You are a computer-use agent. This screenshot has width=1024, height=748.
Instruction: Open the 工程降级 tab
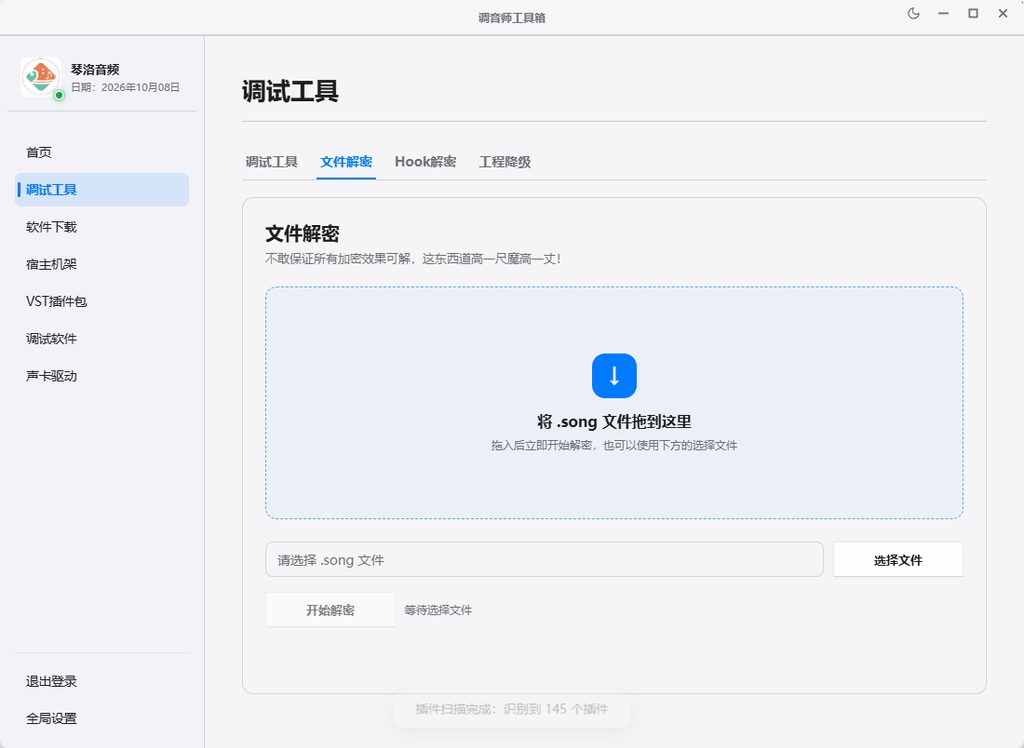[x=505, y=162]
